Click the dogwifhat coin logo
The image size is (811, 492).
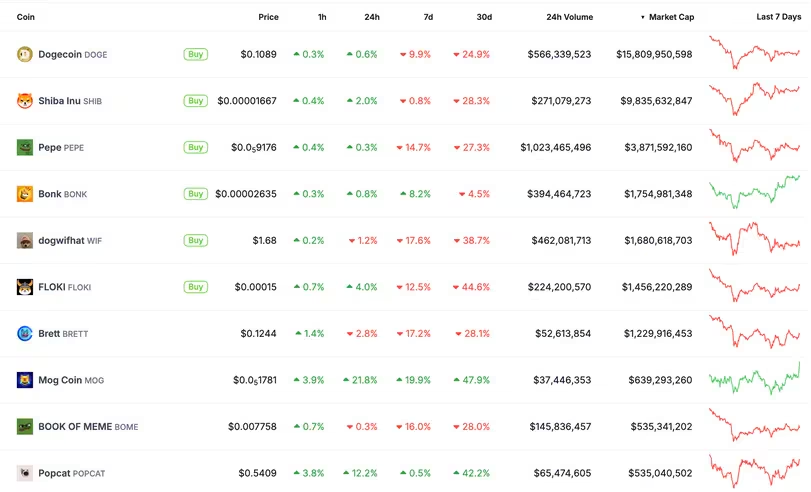25,241
